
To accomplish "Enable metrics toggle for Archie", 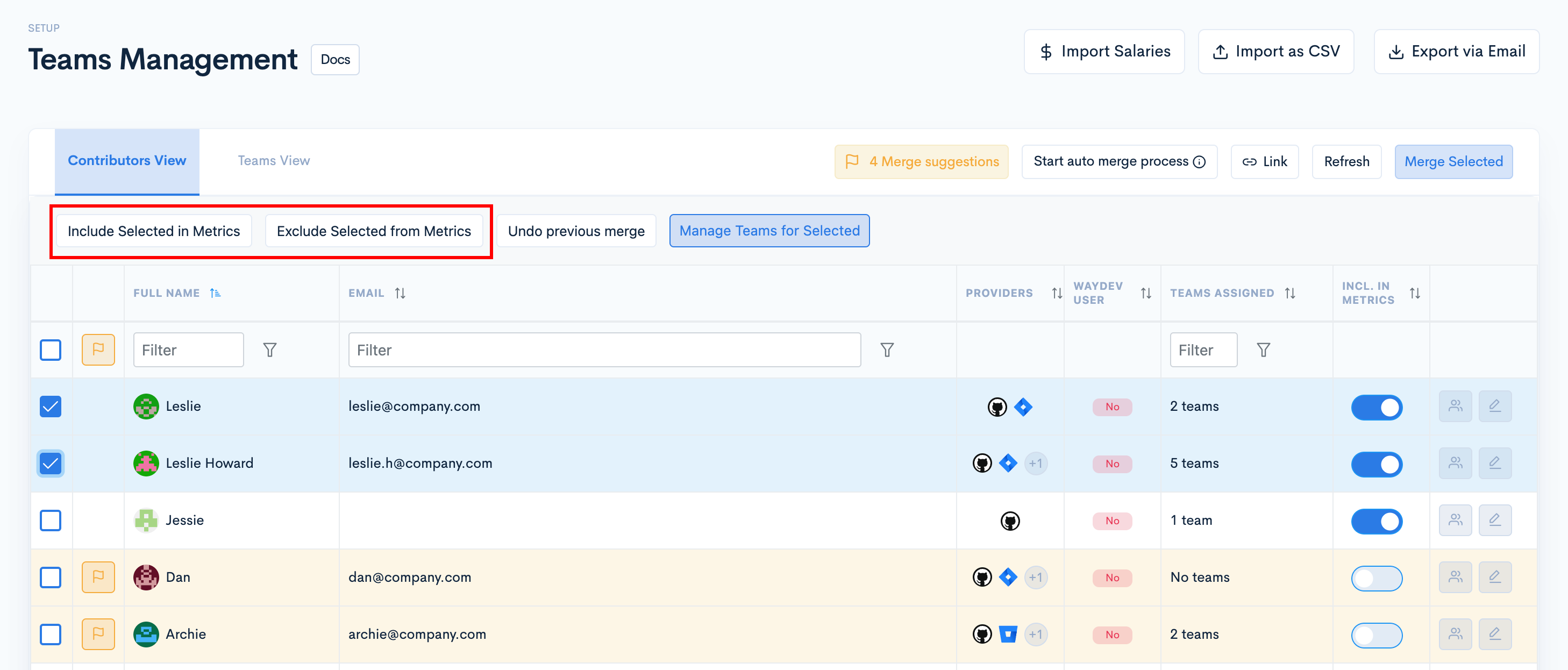I will coord(1377,635).
